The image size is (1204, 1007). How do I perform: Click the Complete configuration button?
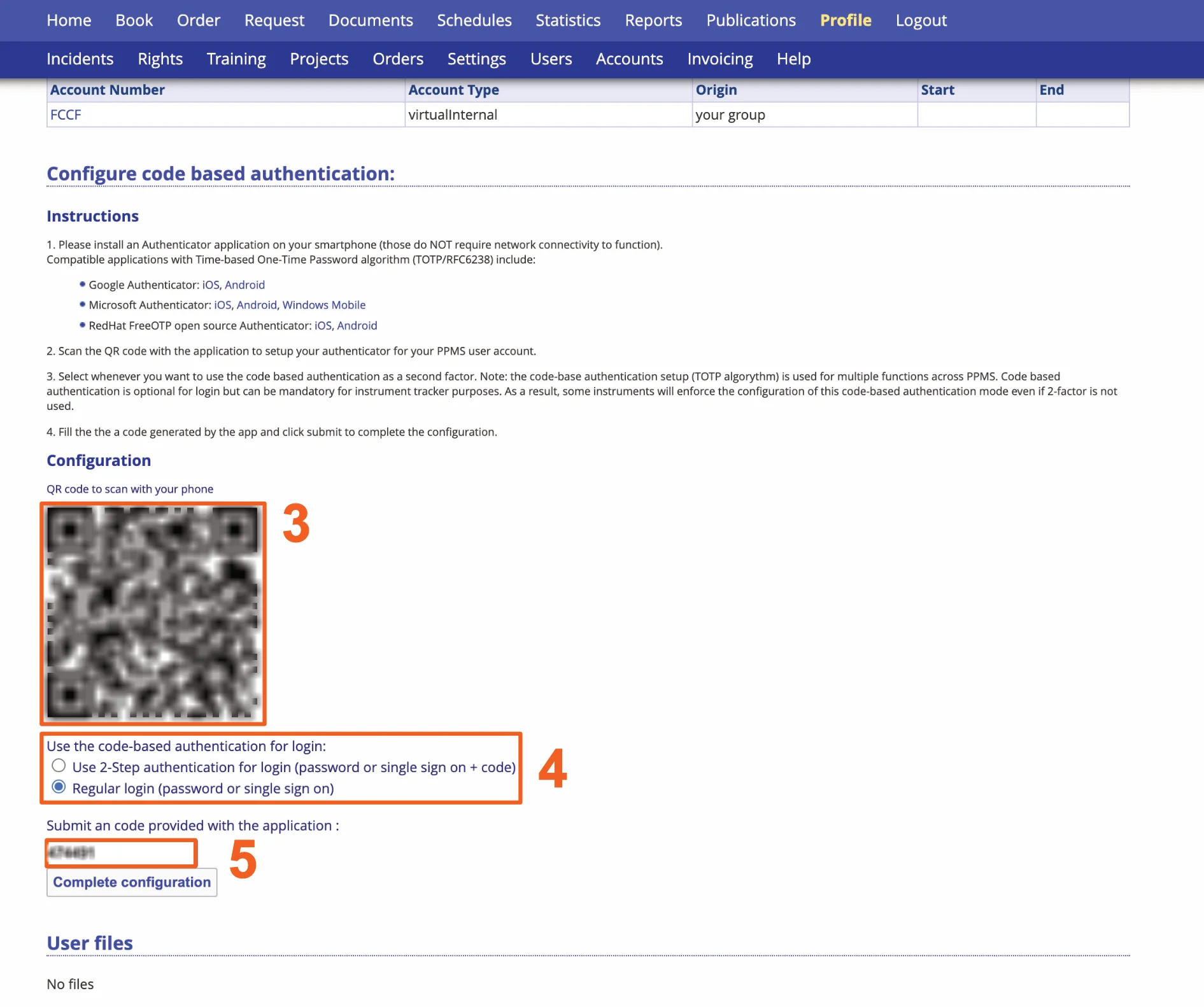tap(132, 882)
